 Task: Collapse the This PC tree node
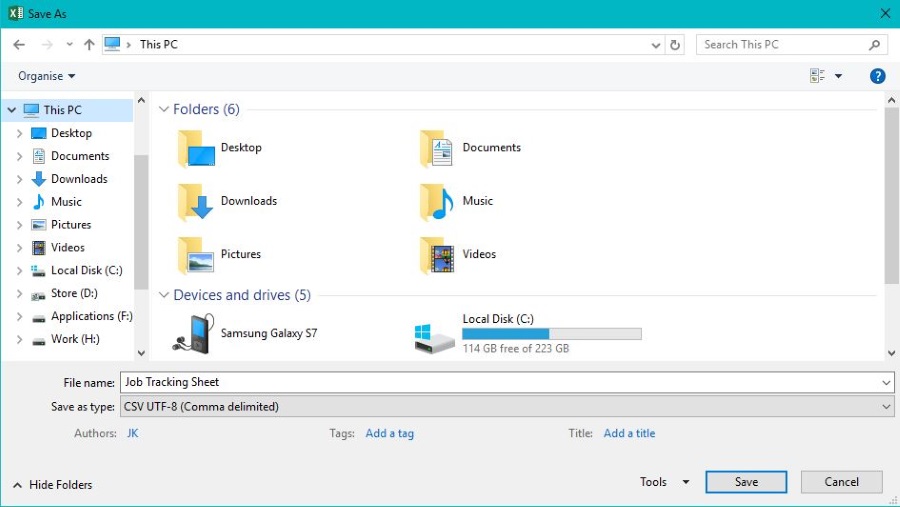coord(11,110)
